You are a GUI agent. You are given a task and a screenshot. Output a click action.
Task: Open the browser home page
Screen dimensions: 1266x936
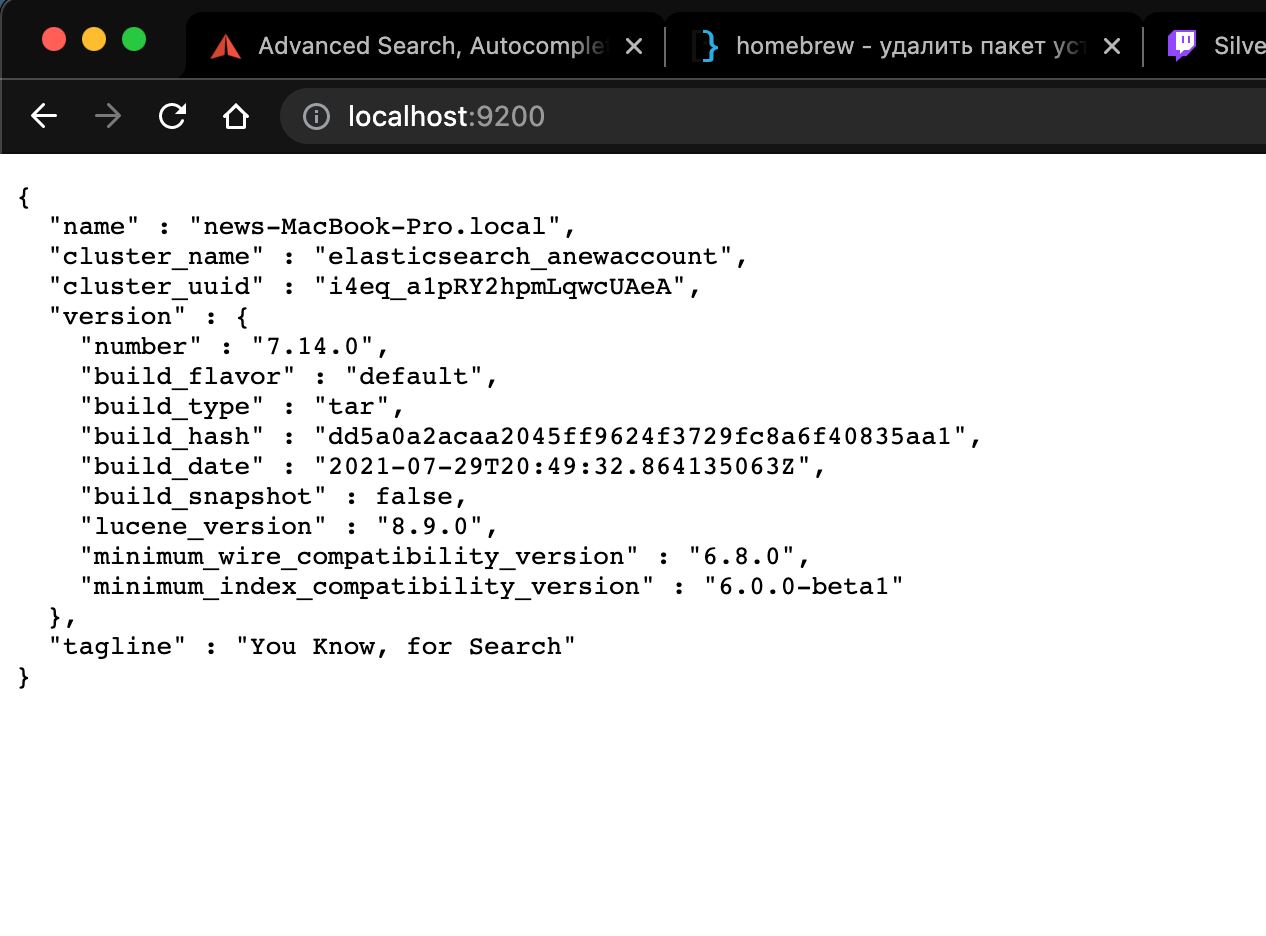coord(236,116)
